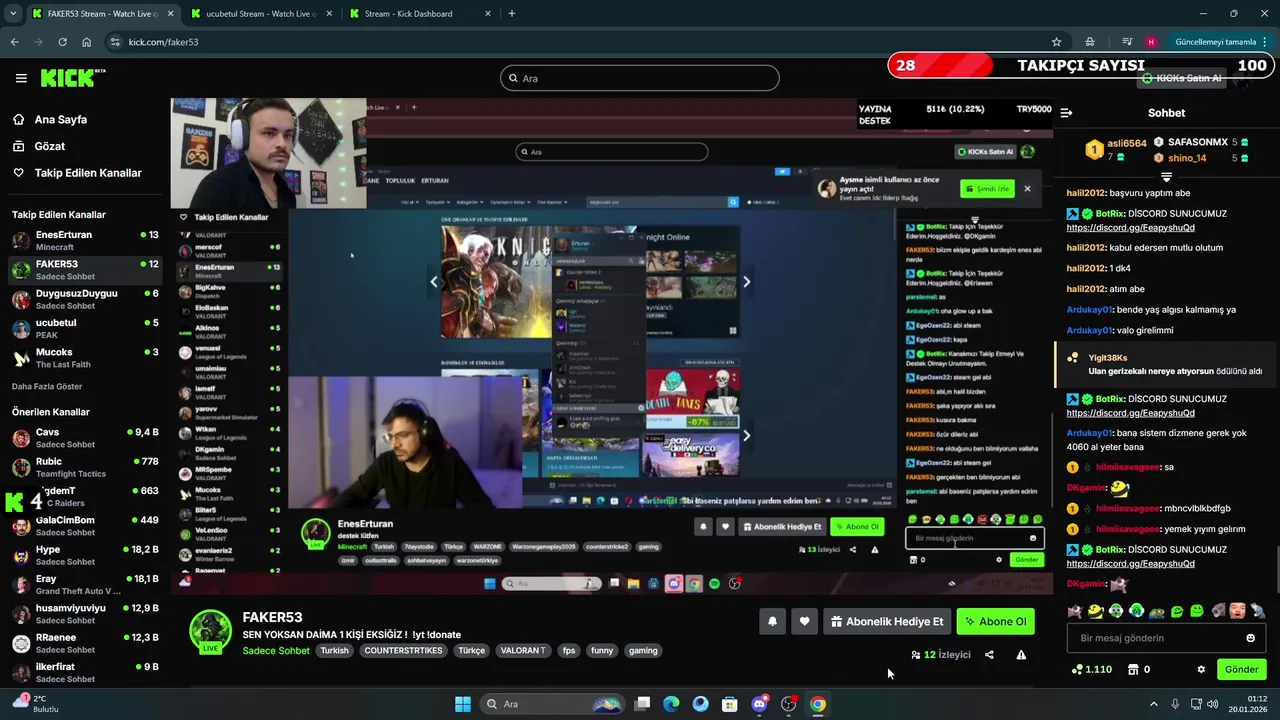
Task: Open Discord from the taskbar
Action: click(759, 704)
